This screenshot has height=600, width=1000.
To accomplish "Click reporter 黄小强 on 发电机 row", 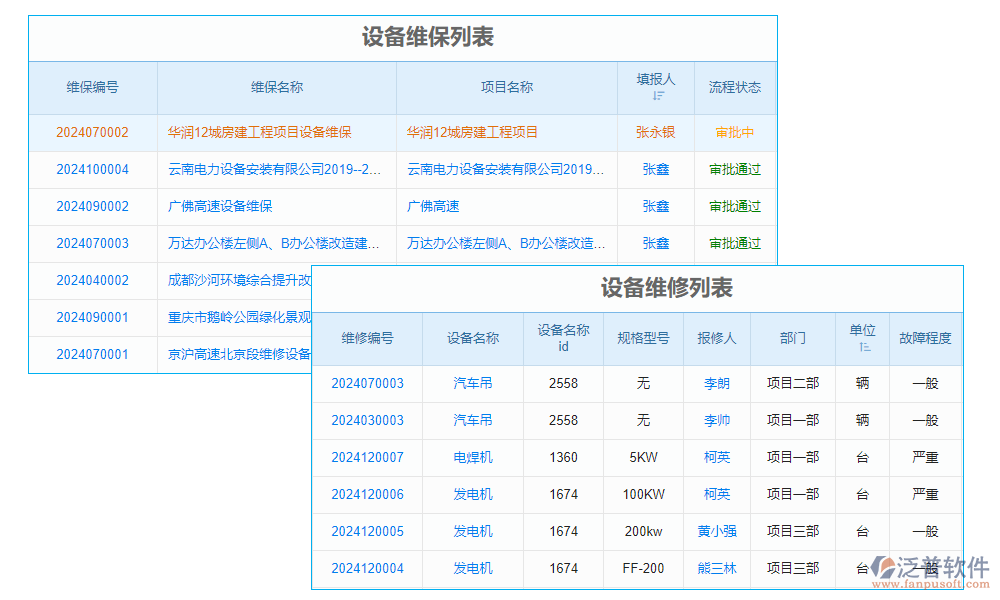I will (x=717, y=531).
